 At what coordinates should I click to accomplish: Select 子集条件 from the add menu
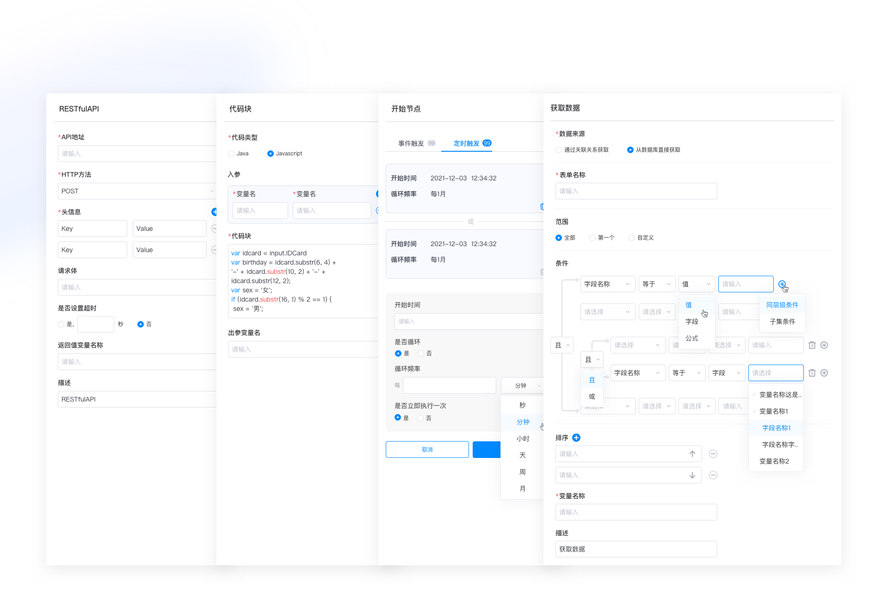coord(782,321)
